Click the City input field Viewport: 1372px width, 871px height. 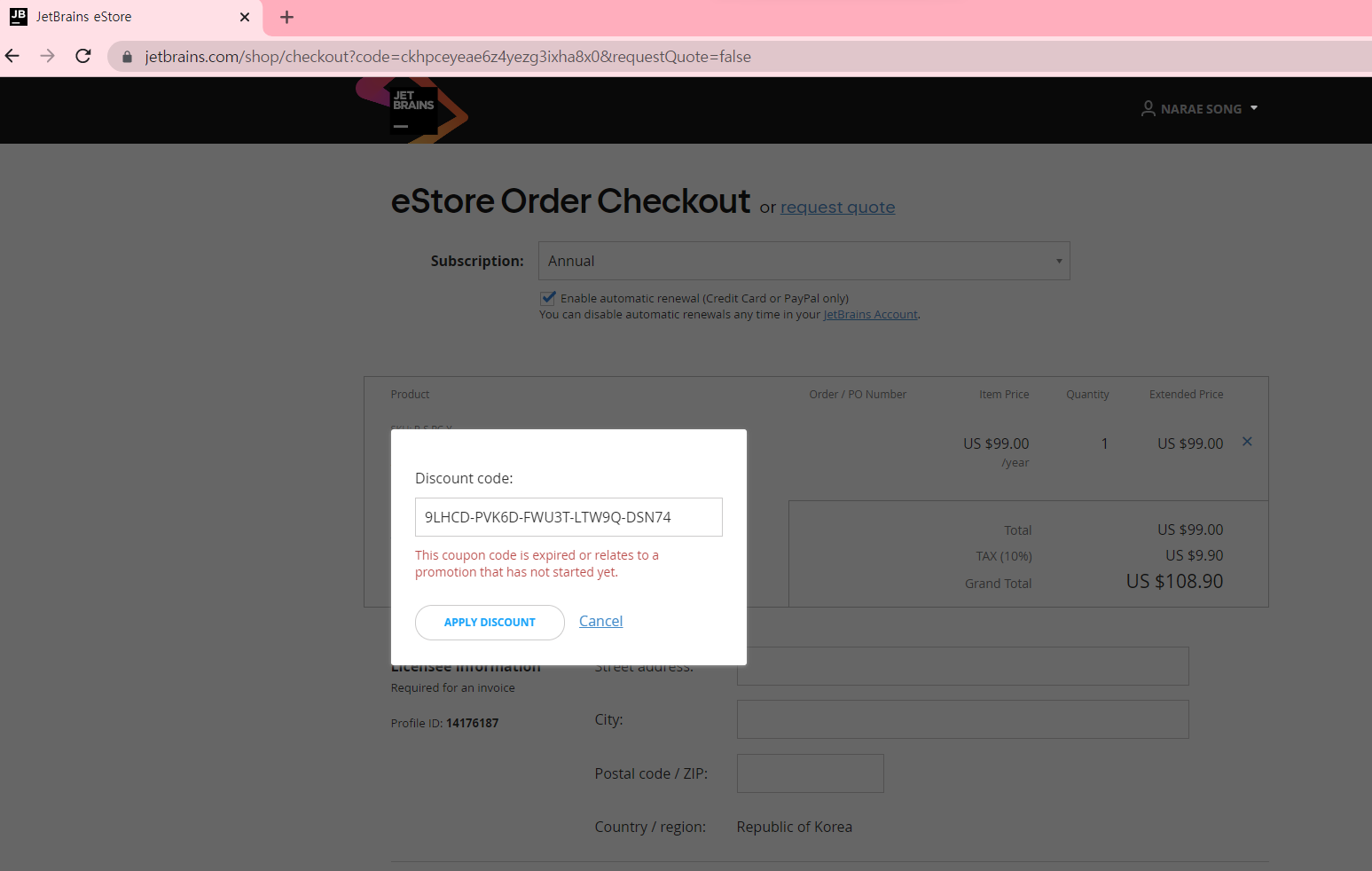pos(963,719)
